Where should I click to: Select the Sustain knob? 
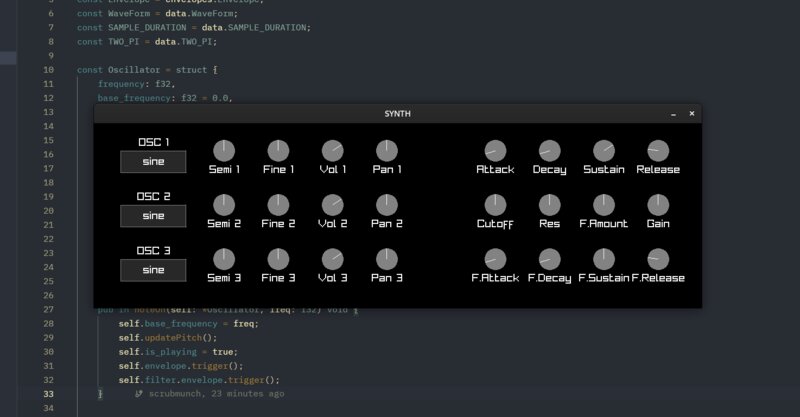click(x=603, y=151)
